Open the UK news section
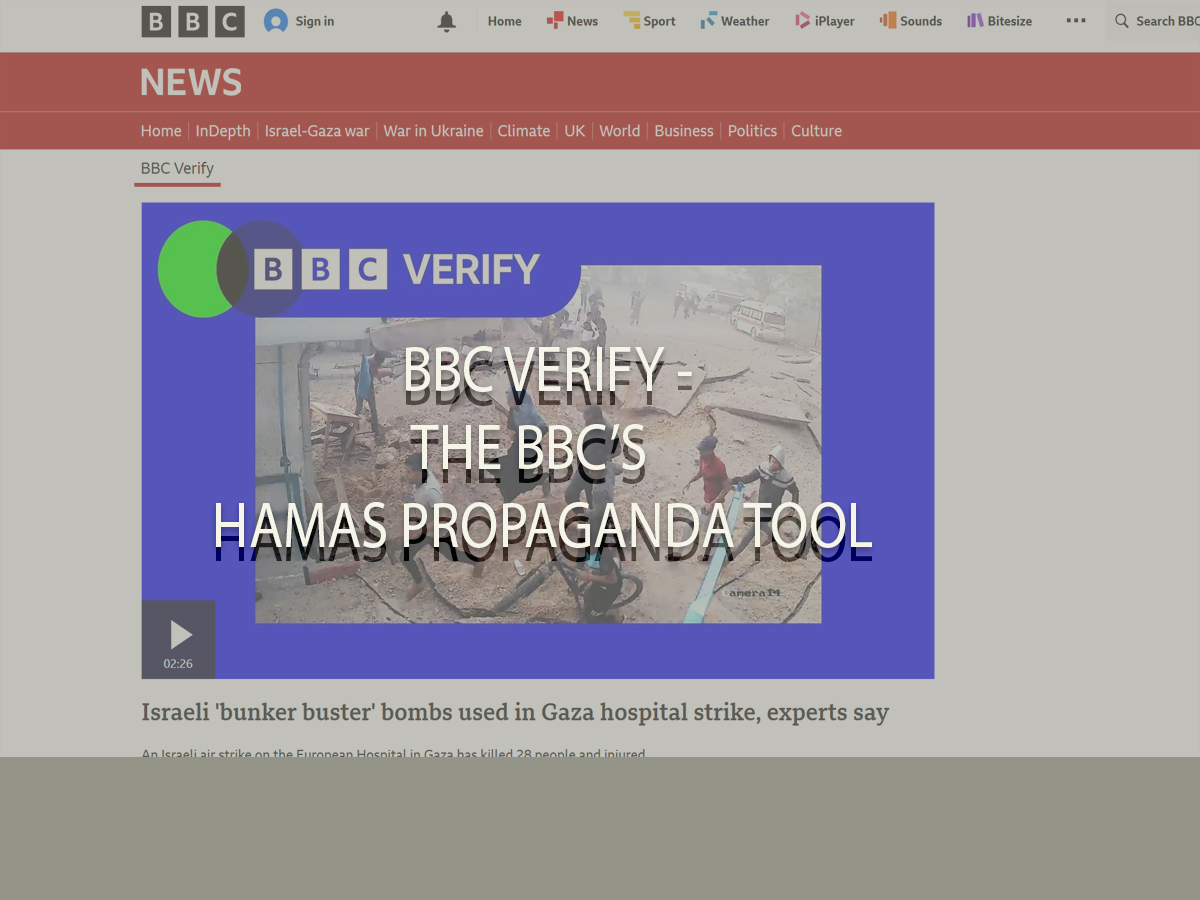Screen dimensions: 1200x900 tap(575, 131)
